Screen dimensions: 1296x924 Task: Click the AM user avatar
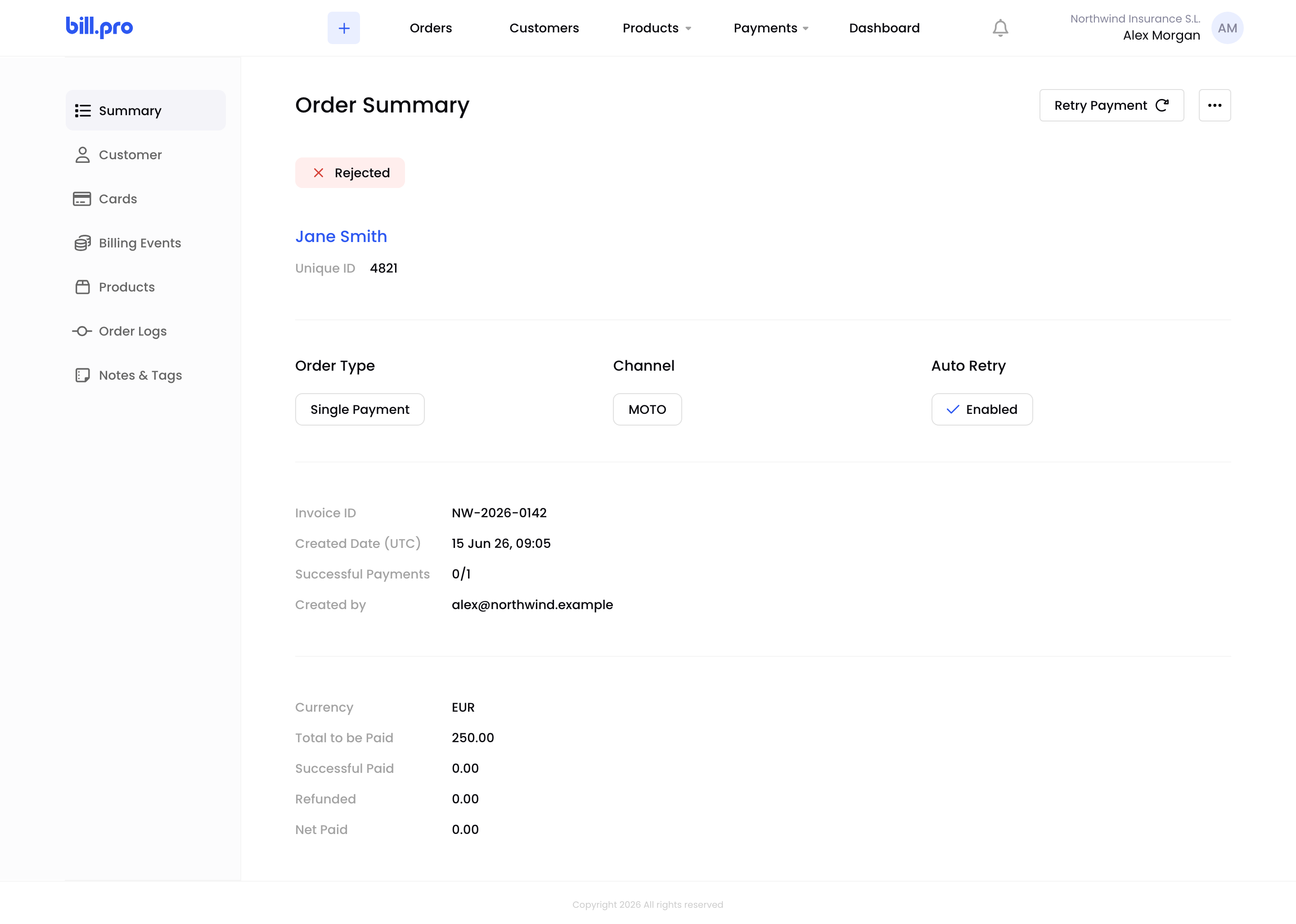pos(1227,28)
